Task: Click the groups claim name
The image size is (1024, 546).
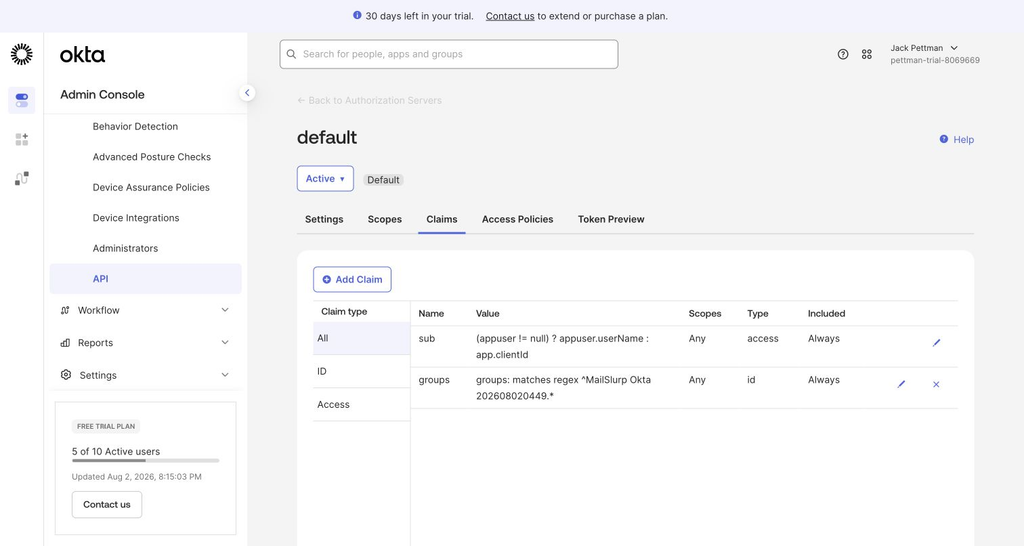Action: 434,379
